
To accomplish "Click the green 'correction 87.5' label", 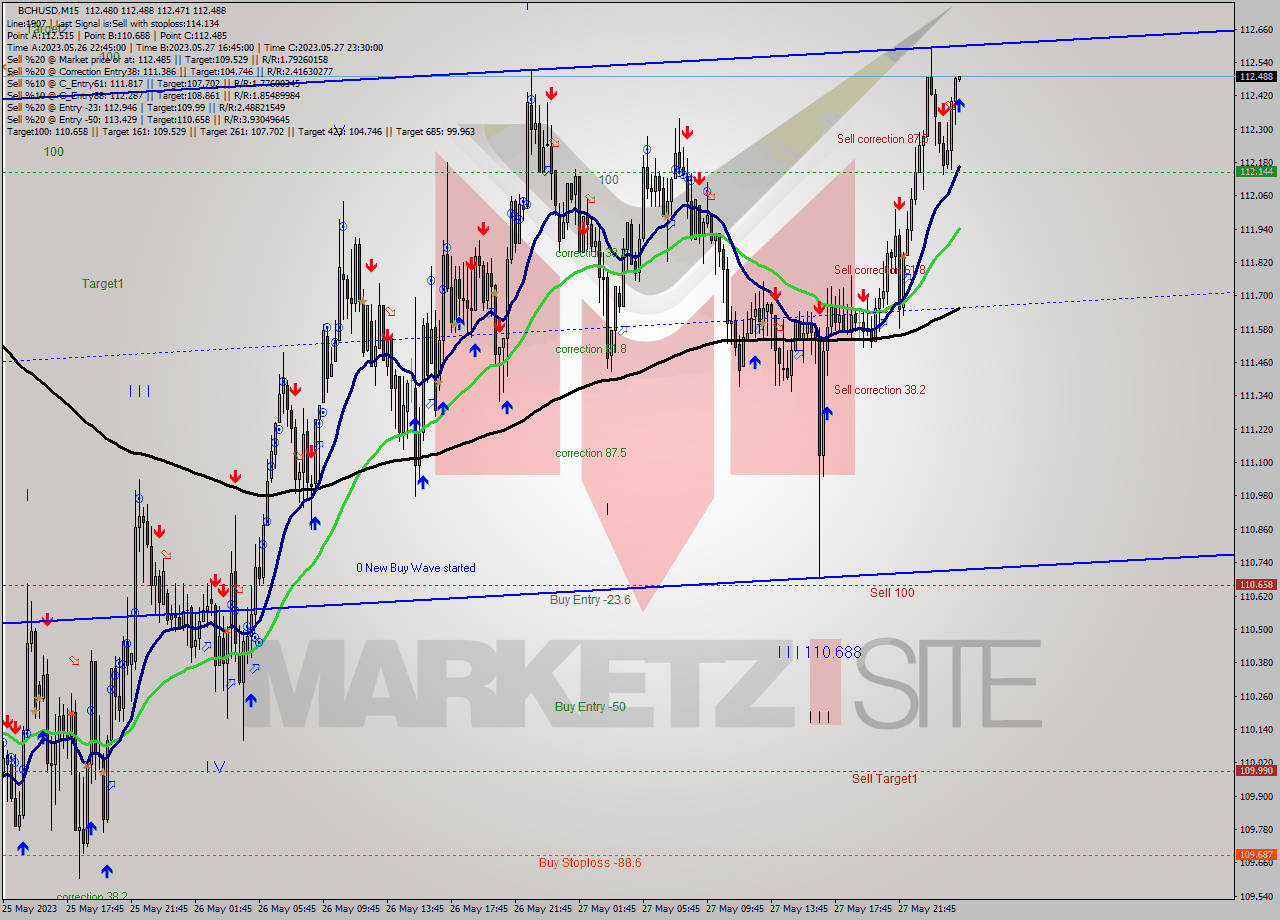I will pos(591,453).
